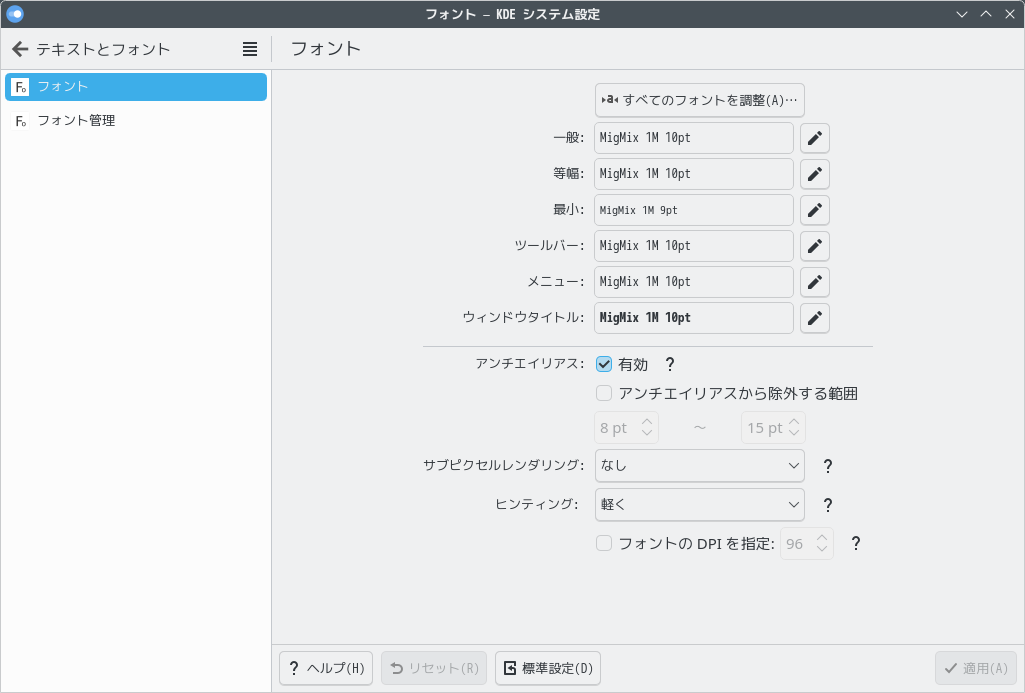Click すべてのフォントを調整(A) button
The height and width of the screenshot is (693, 1025).
click(x=700, y=100)
